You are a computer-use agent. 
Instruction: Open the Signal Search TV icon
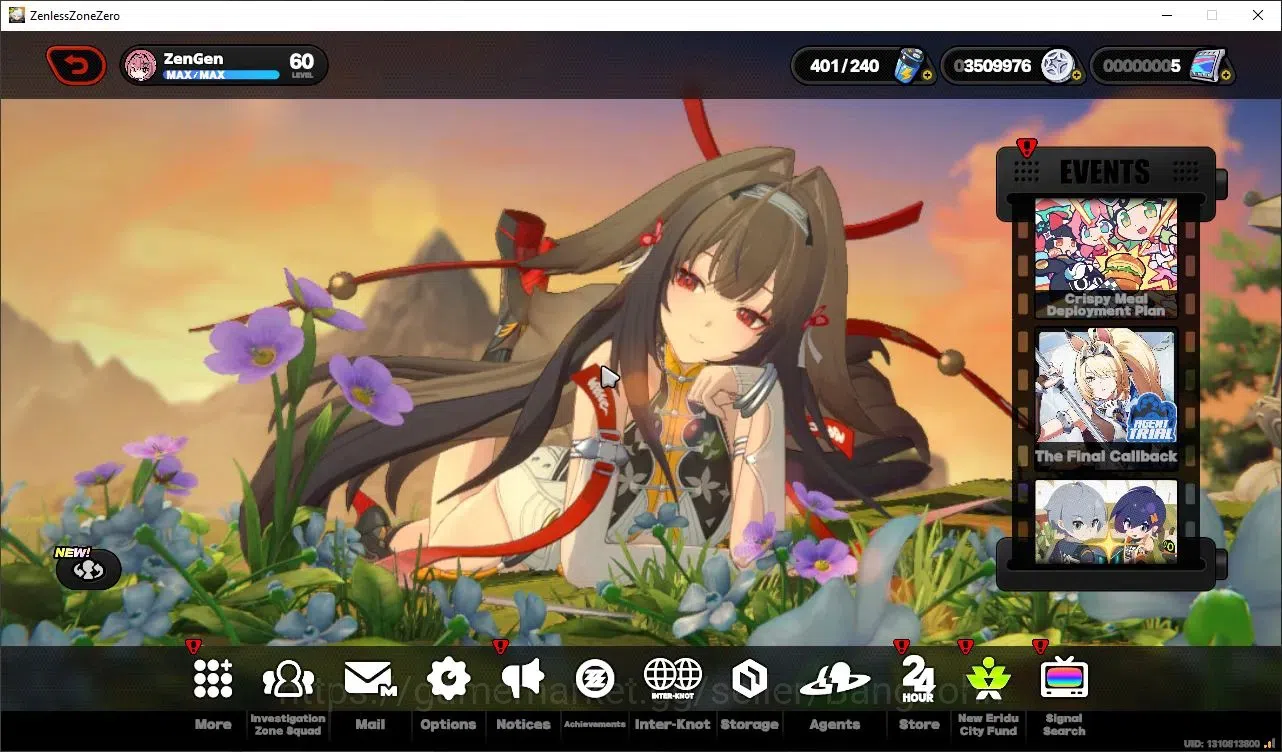pos(1064,679)
